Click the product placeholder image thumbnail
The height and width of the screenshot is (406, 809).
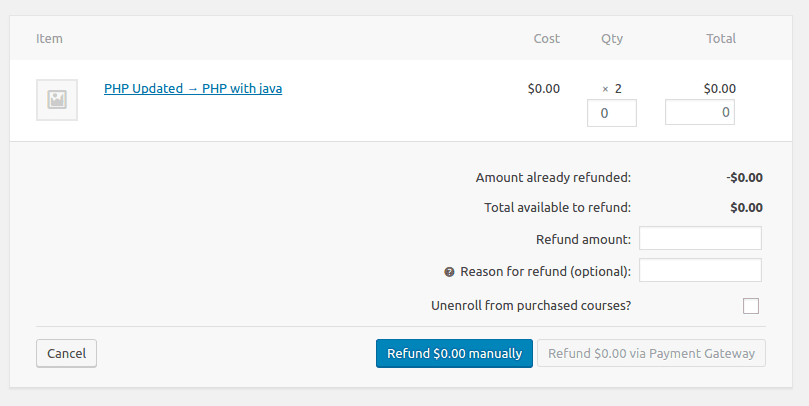[x=57, y=100]
